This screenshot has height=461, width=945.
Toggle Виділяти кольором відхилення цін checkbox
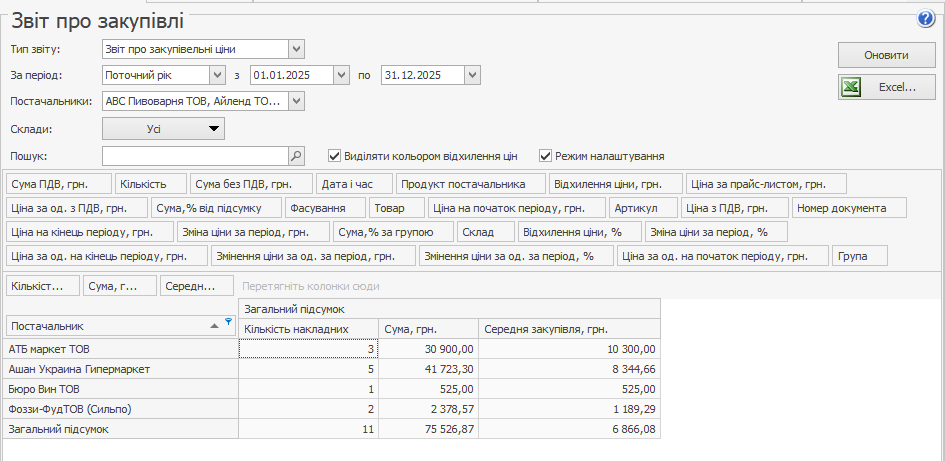pyautogui.click(x=335, y=156)
